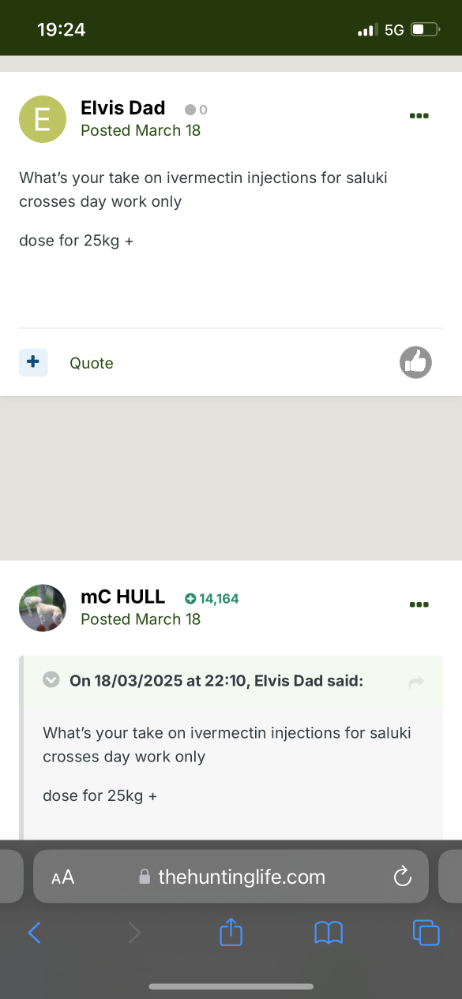
Task: Like Elvis Dad's post with thumbs-up icon
Action: [x=415, y=363]
